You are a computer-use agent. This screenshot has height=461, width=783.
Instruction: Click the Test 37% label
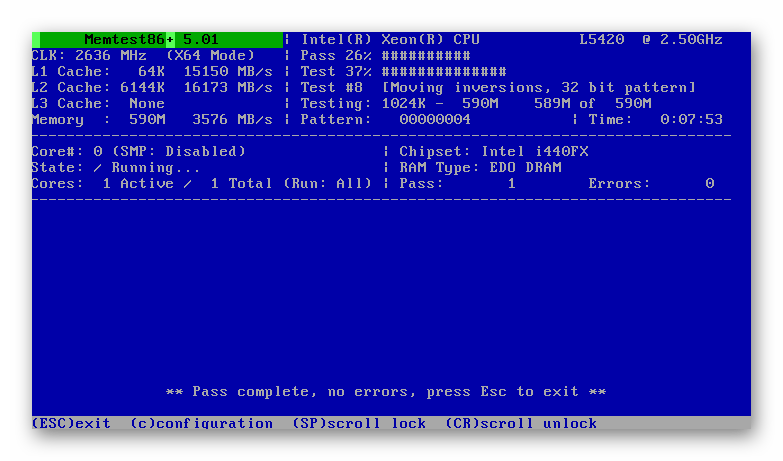point(336,71)
